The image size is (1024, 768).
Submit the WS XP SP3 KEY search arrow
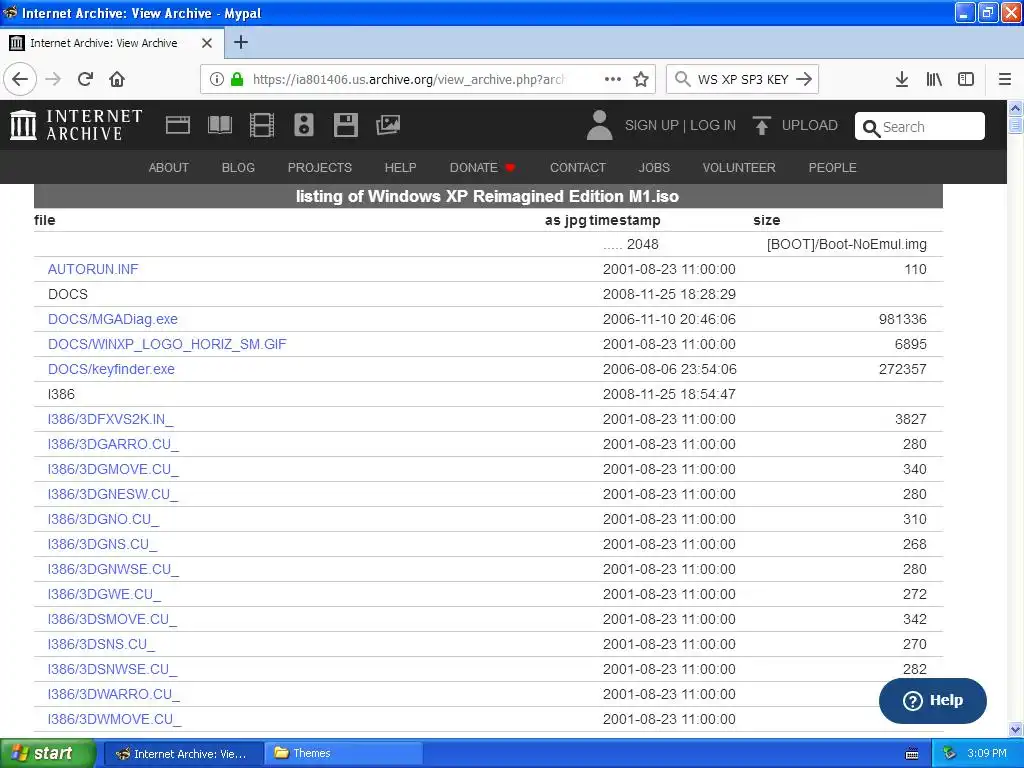point(805,79)
